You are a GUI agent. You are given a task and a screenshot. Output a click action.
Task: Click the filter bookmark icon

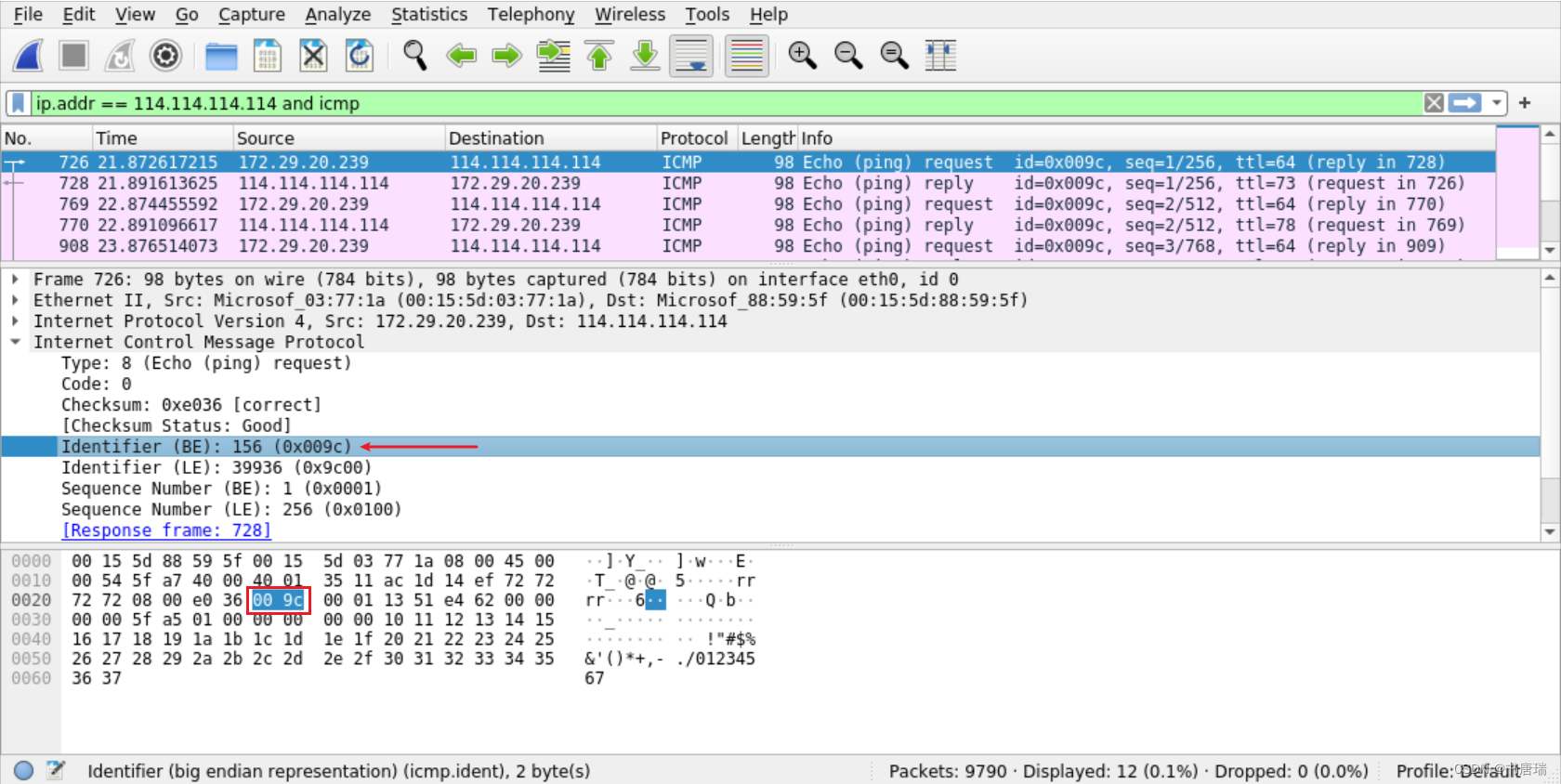click(18, 103)
